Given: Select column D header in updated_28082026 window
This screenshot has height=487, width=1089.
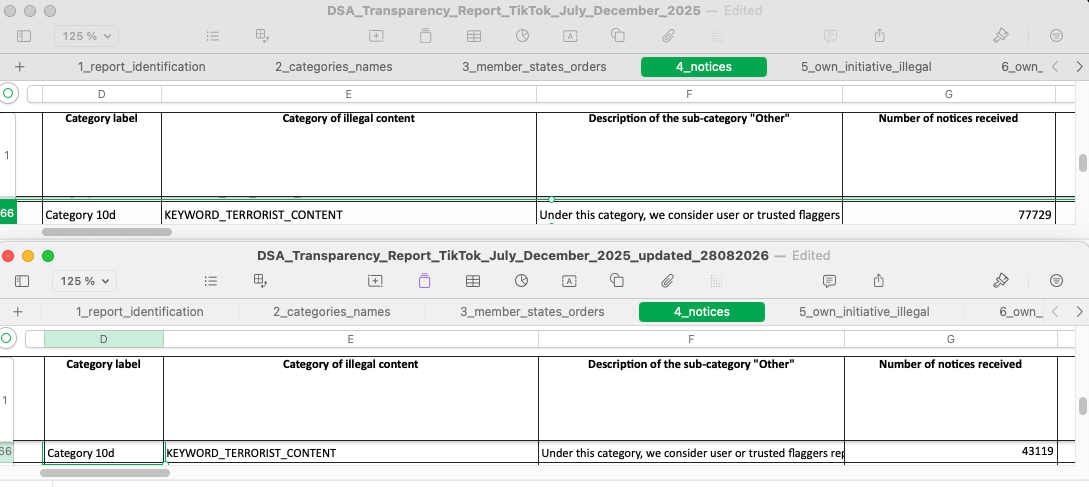Looking at the screenshot, I should click(x=103, y=339).
